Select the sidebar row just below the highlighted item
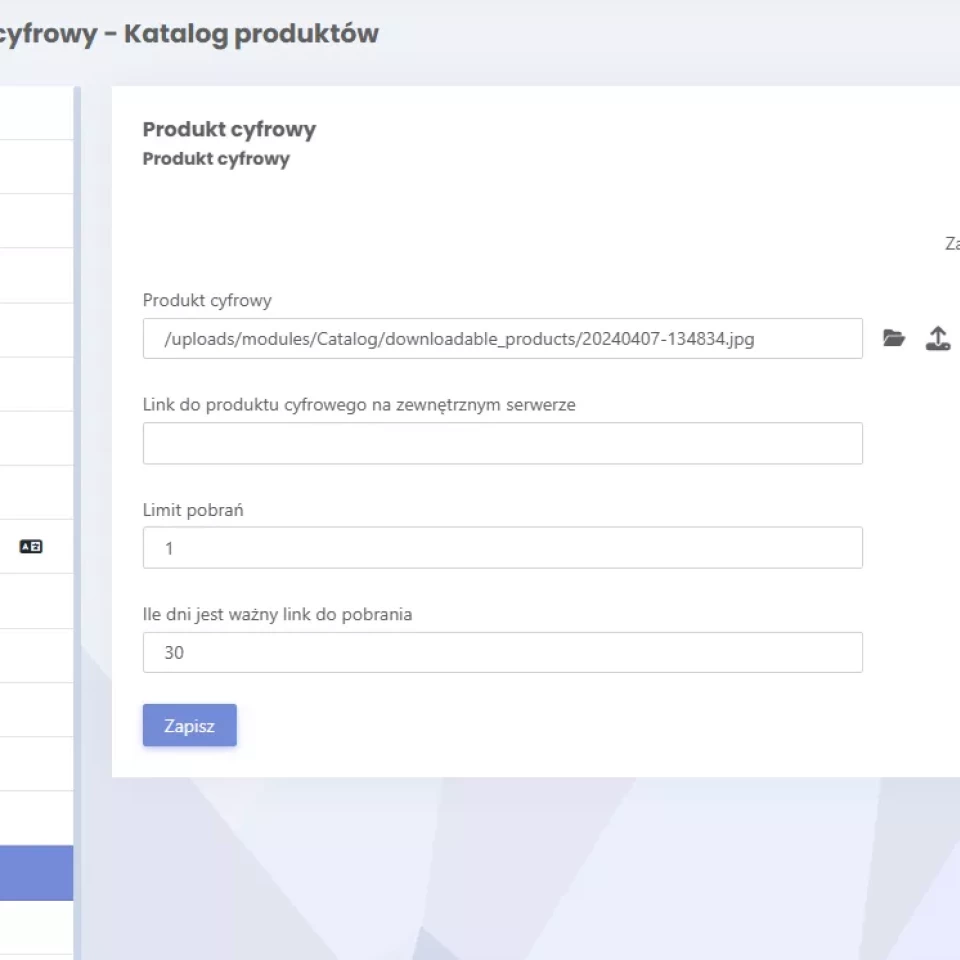The width and height of the screenshot is (960, 960). pos(36,927)
